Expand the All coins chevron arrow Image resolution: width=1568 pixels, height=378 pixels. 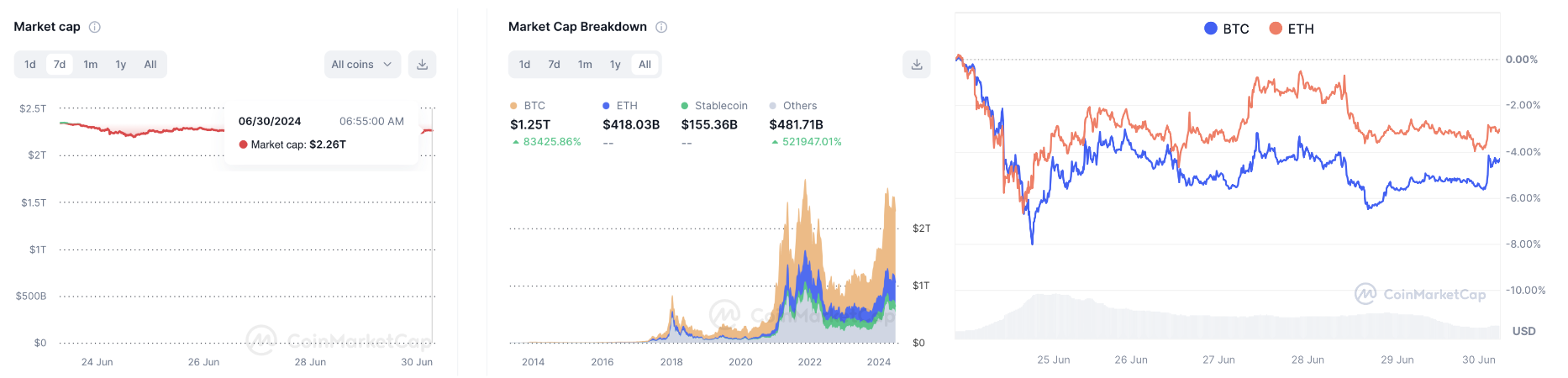(387, 65)
